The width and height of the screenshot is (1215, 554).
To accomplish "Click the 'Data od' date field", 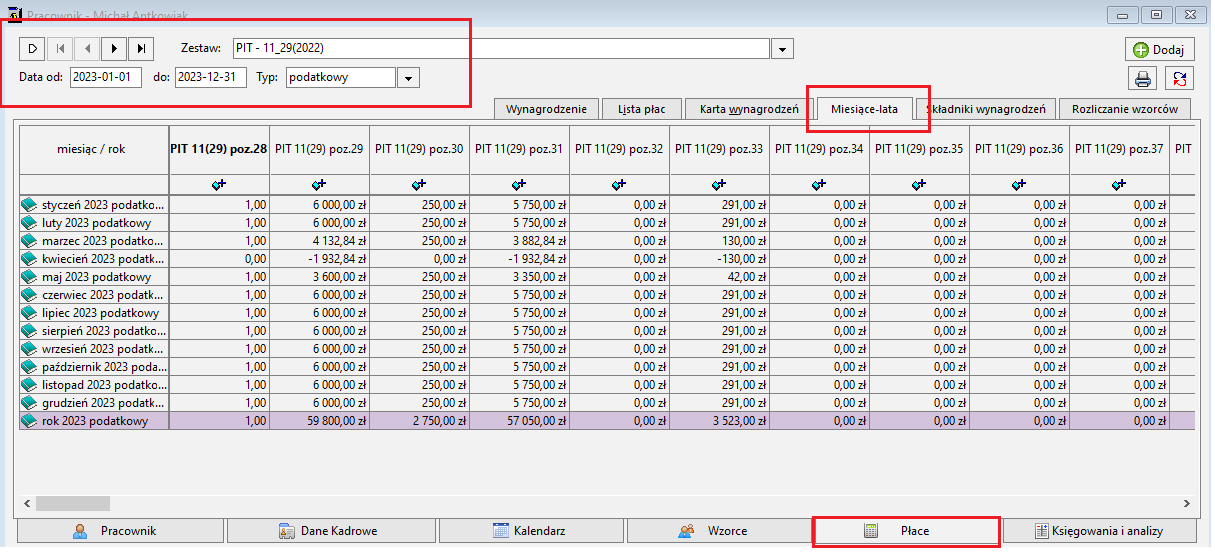I will [x=106, y=78].
